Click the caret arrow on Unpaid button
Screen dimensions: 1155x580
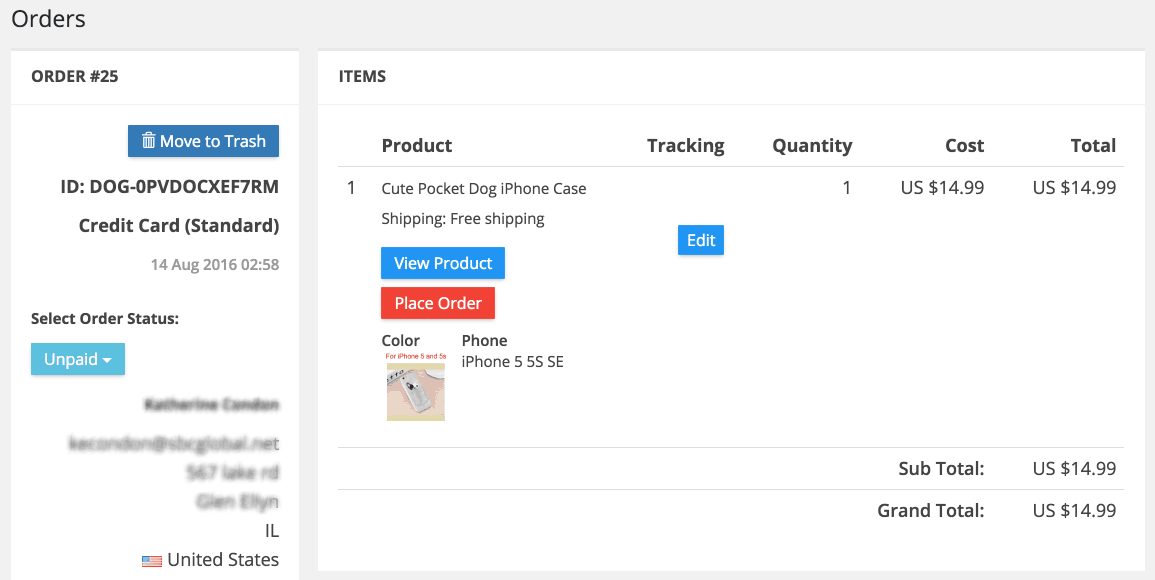pyautogui.click(x=107, y=360)
